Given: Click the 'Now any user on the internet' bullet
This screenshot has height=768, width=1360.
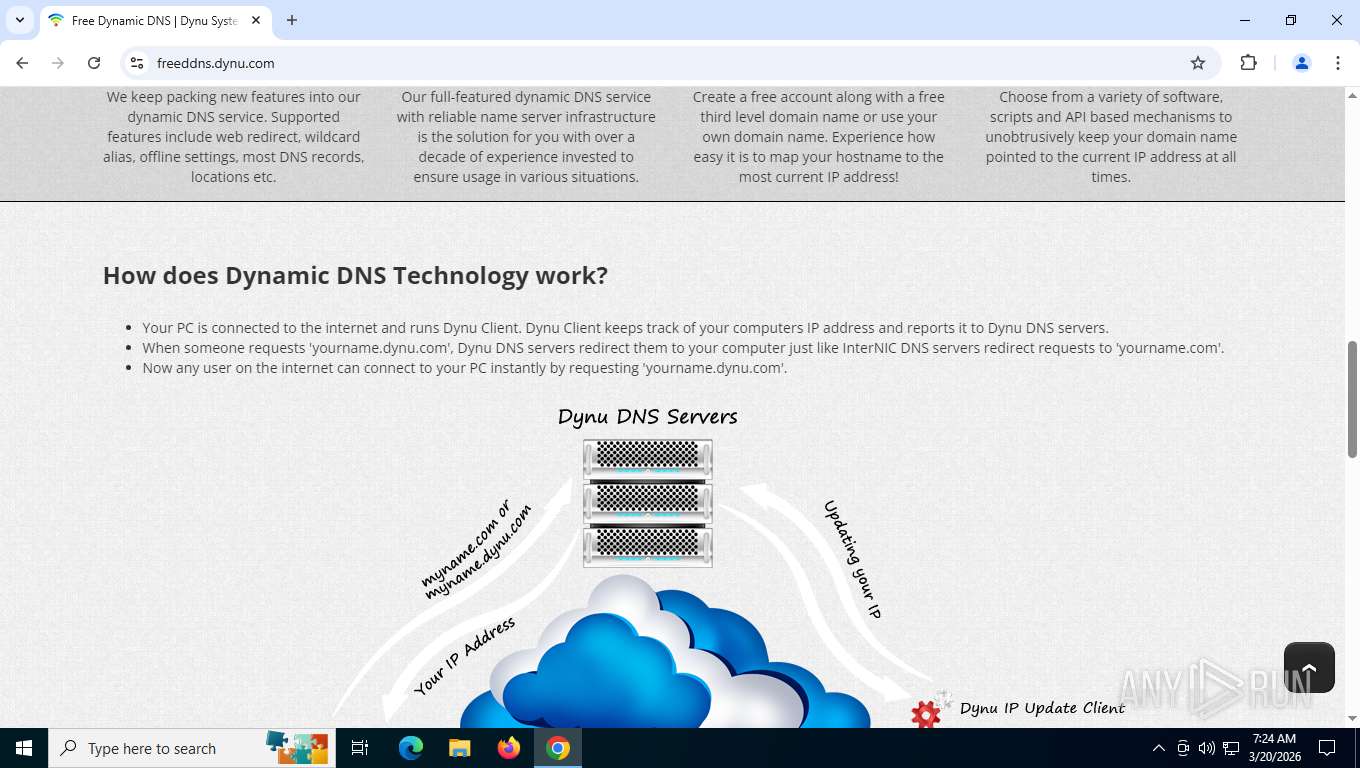Looking at the screenshot, I should [x=464, y=368].
